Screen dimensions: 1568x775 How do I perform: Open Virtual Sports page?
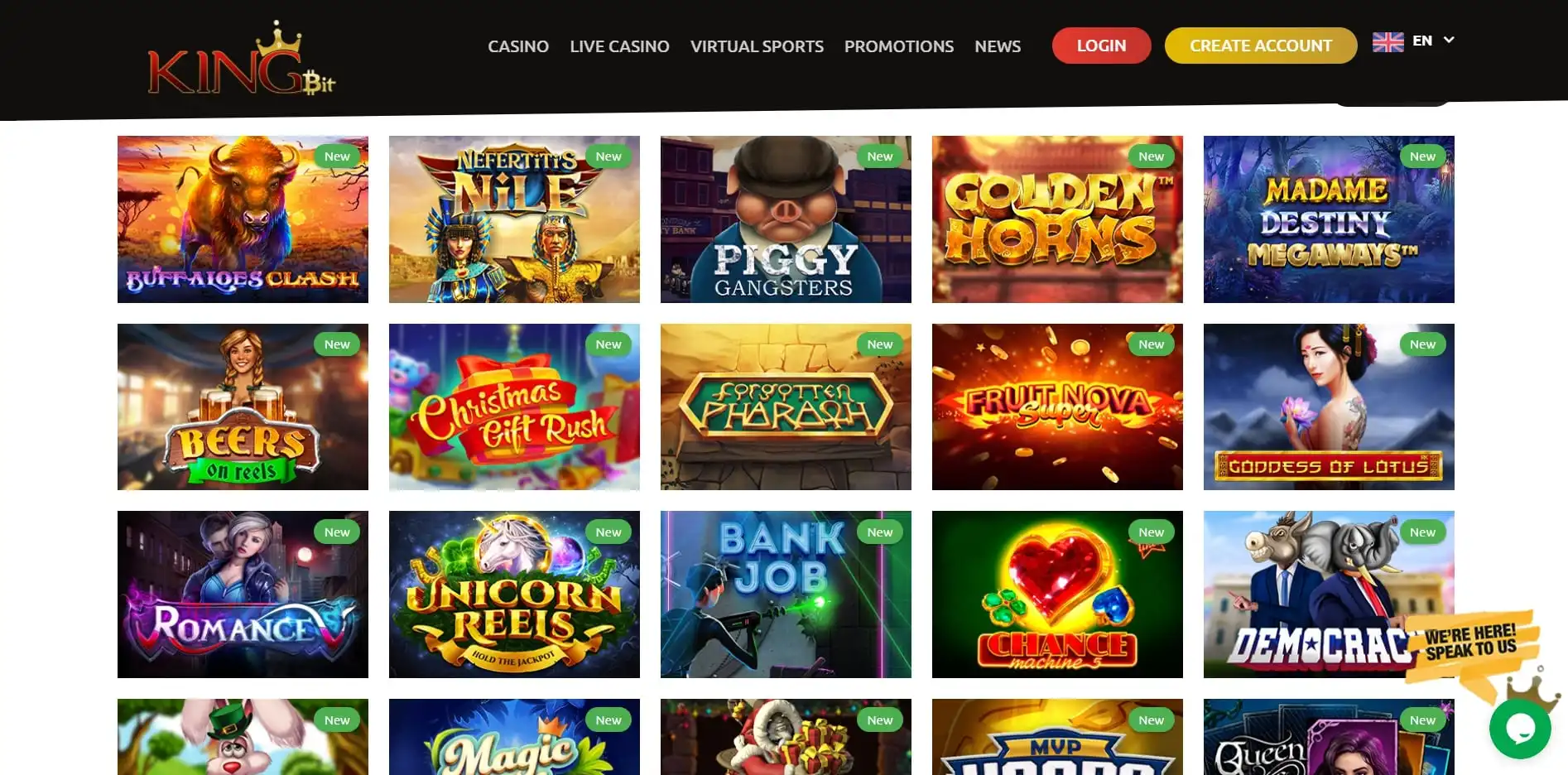coord(757,46)
